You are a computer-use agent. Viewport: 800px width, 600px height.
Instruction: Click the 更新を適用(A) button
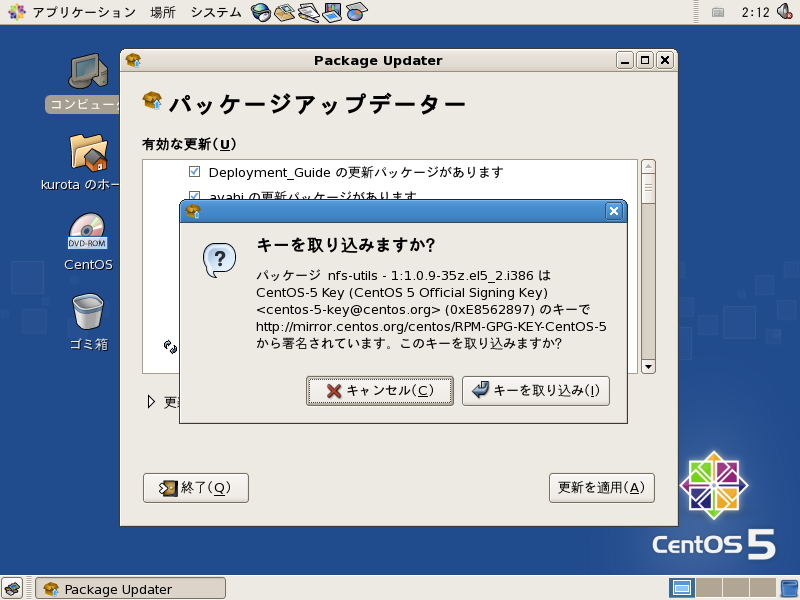tap(602, 488)
